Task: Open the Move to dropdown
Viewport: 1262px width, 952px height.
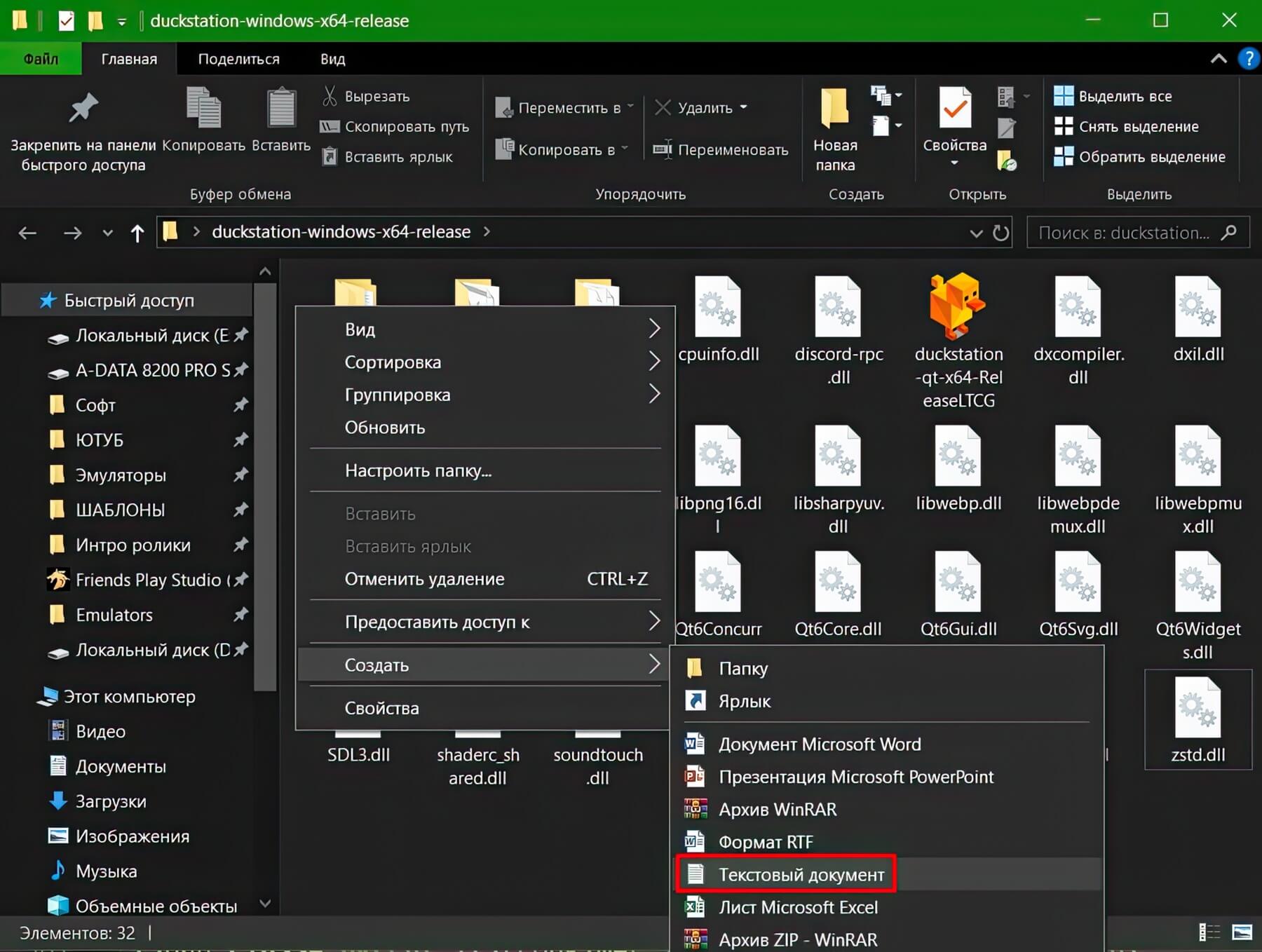Action: (x=564, y=107)
